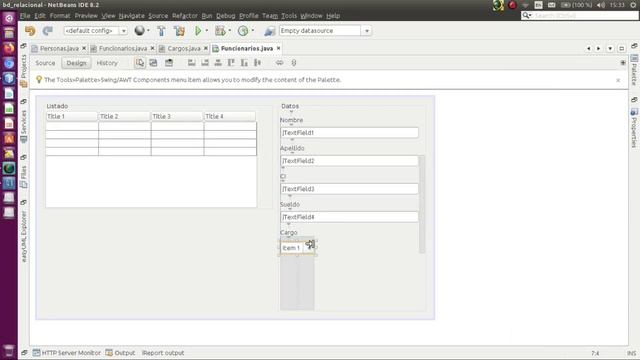Screen dimensions: 640x360
Task: Maximize editor using the square tab-bar icon
Action: point(621,49)
